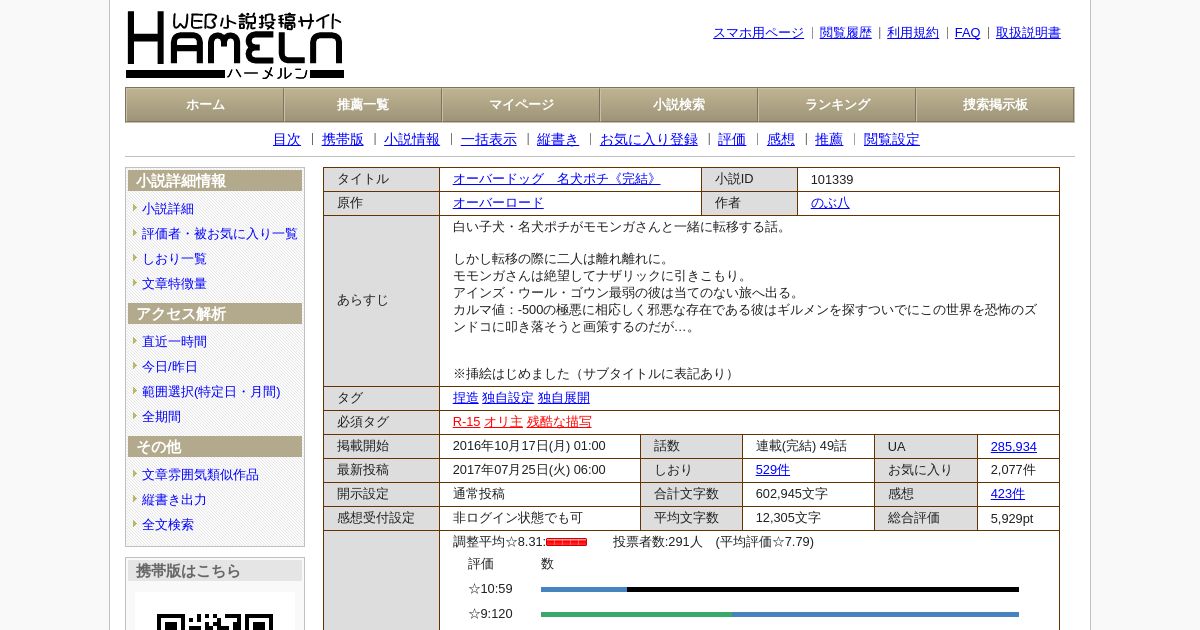
Task: Open 縦書き出力 in the sidebar
Action: 174,500
